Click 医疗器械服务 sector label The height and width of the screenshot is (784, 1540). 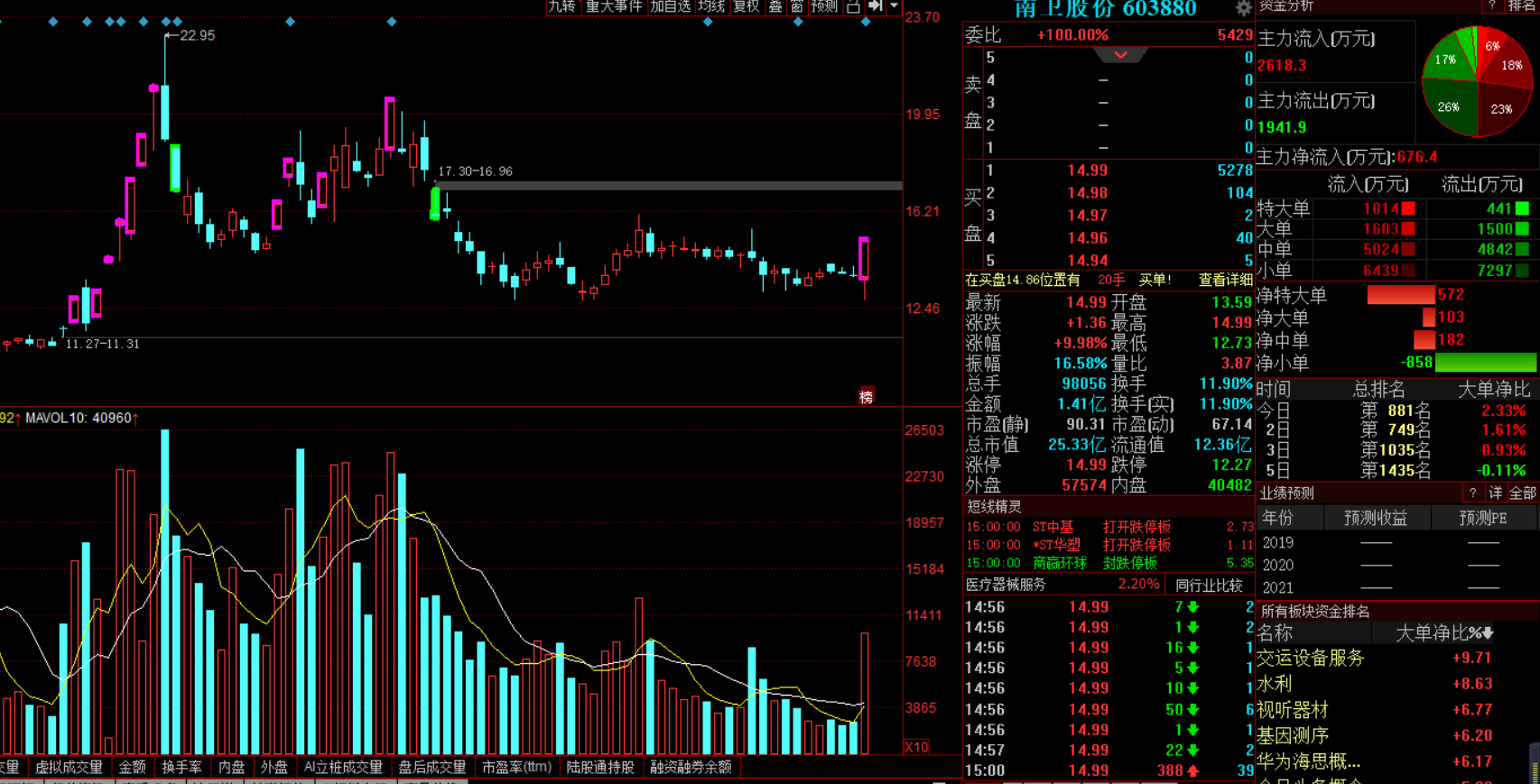coord(1006,585)
